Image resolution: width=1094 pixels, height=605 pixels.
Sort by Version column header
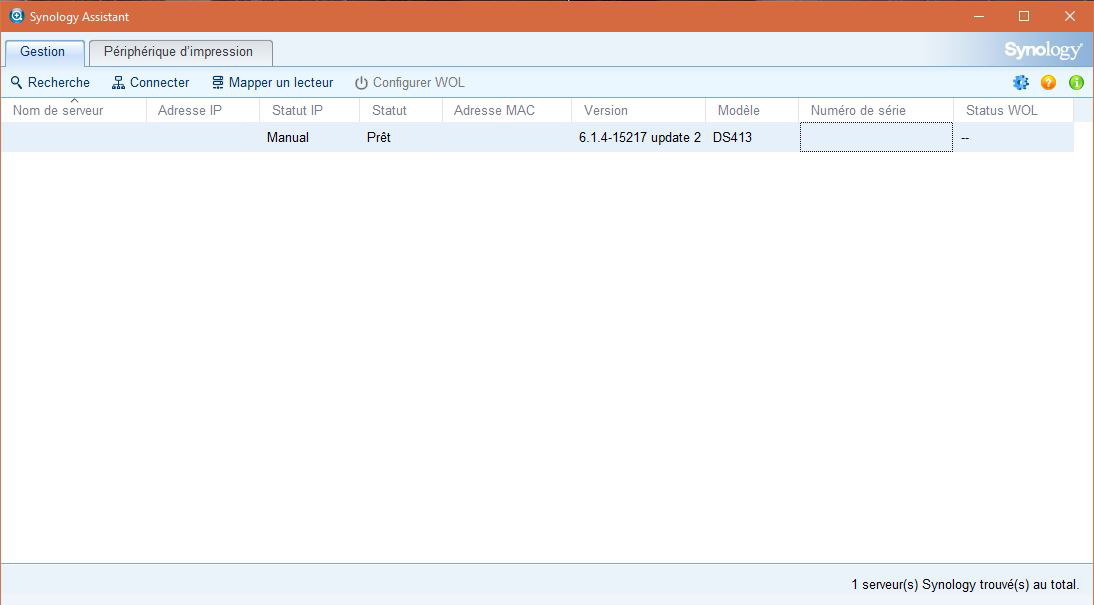tap(638, 110)
